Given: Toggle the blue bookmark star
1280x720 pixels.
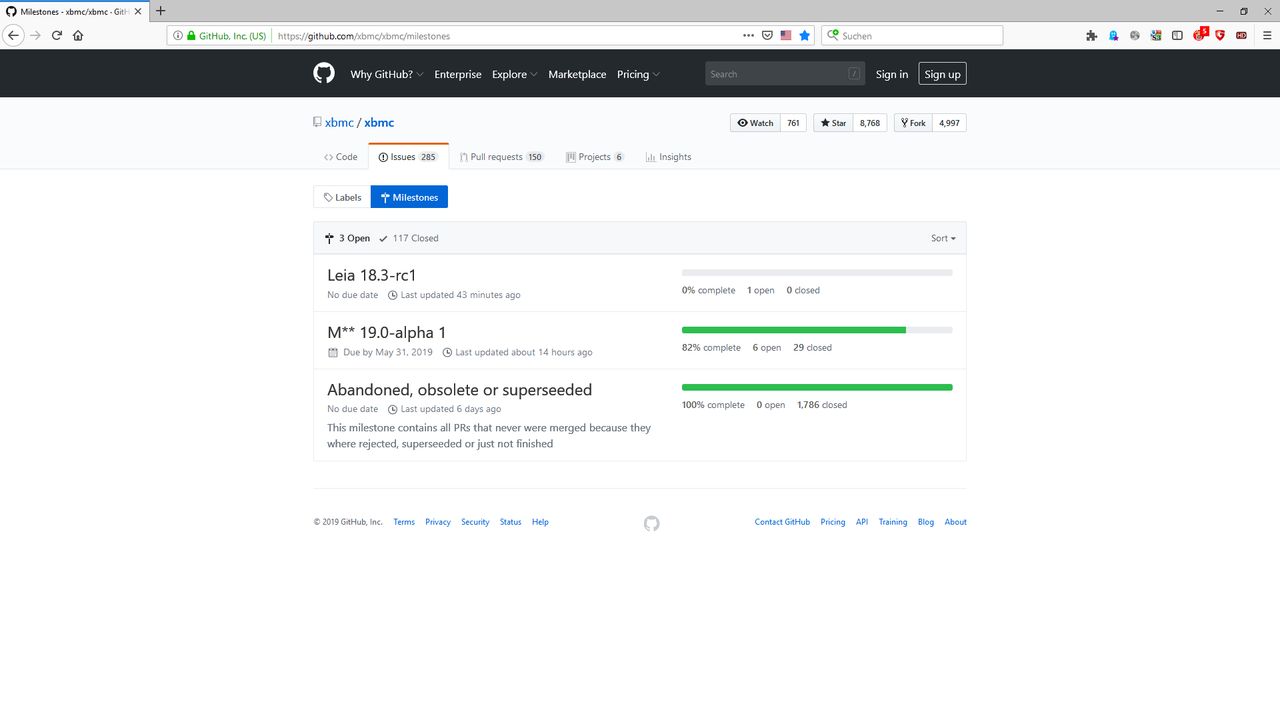Looking at the screenshot, I should pos(805,35).
